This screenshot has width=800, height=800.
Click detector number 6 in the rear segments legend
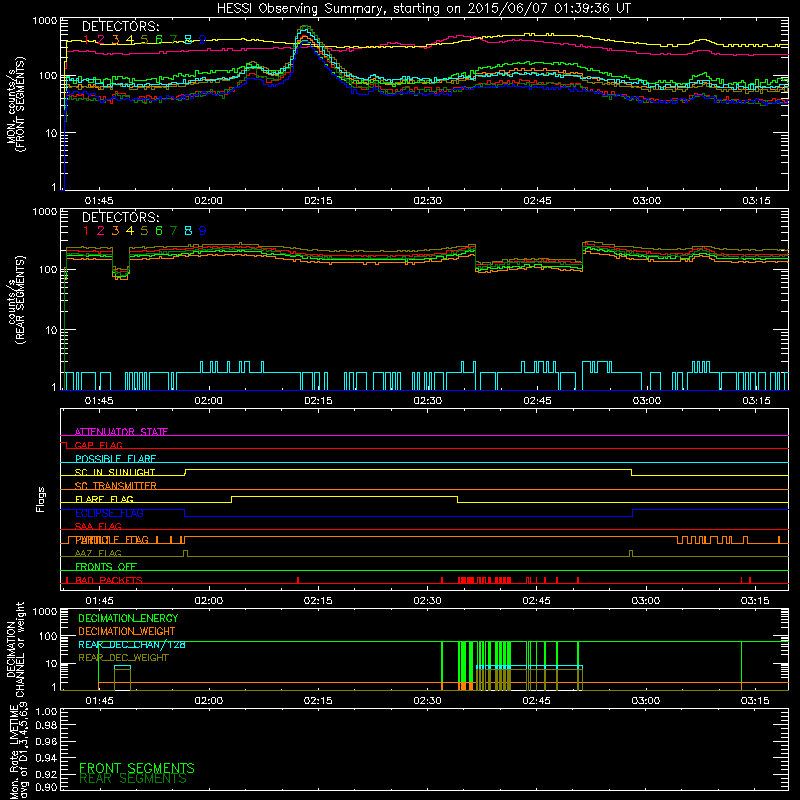tap(159, 231)
